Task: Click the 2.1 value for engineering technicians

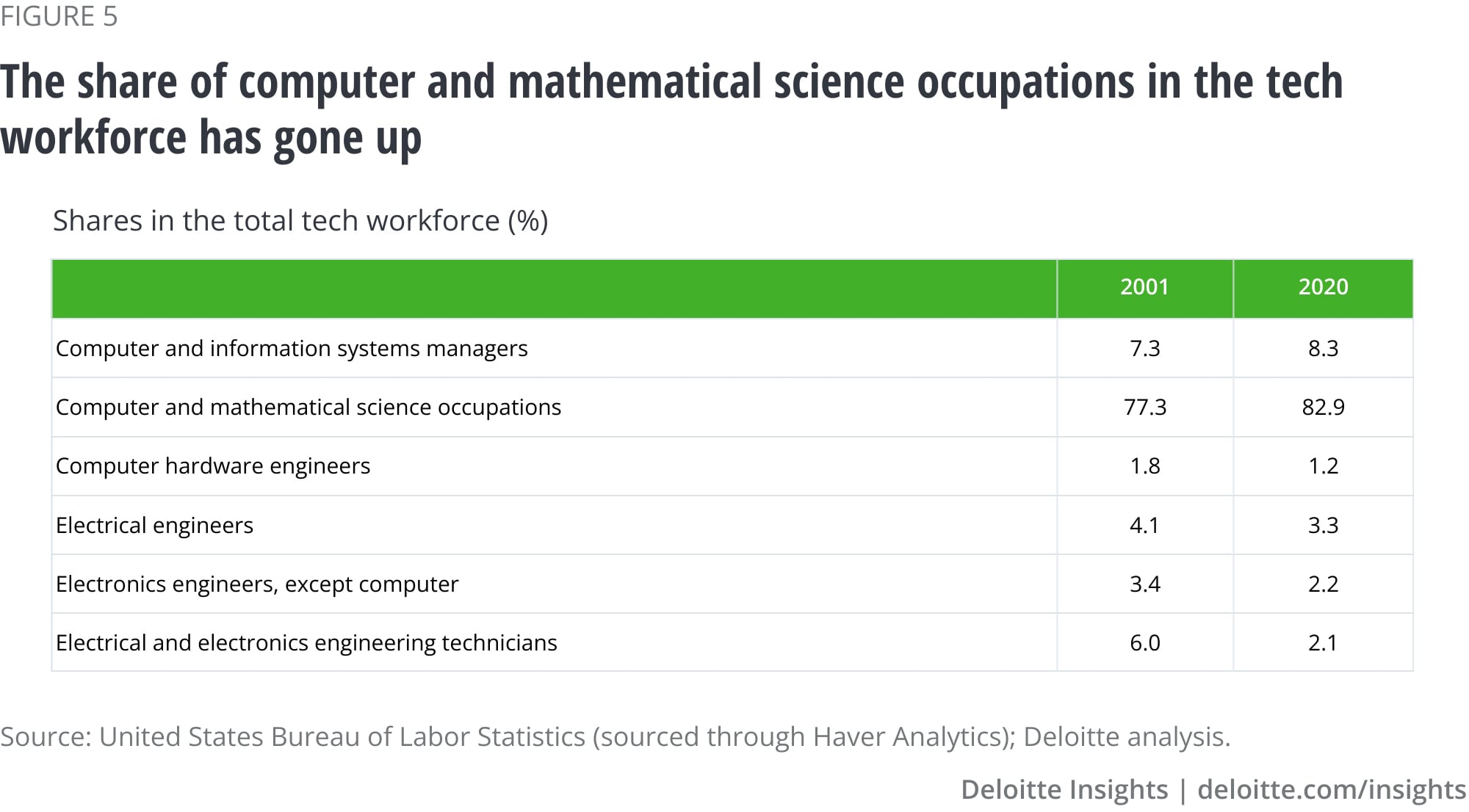Action: (x=1323, y=642)
